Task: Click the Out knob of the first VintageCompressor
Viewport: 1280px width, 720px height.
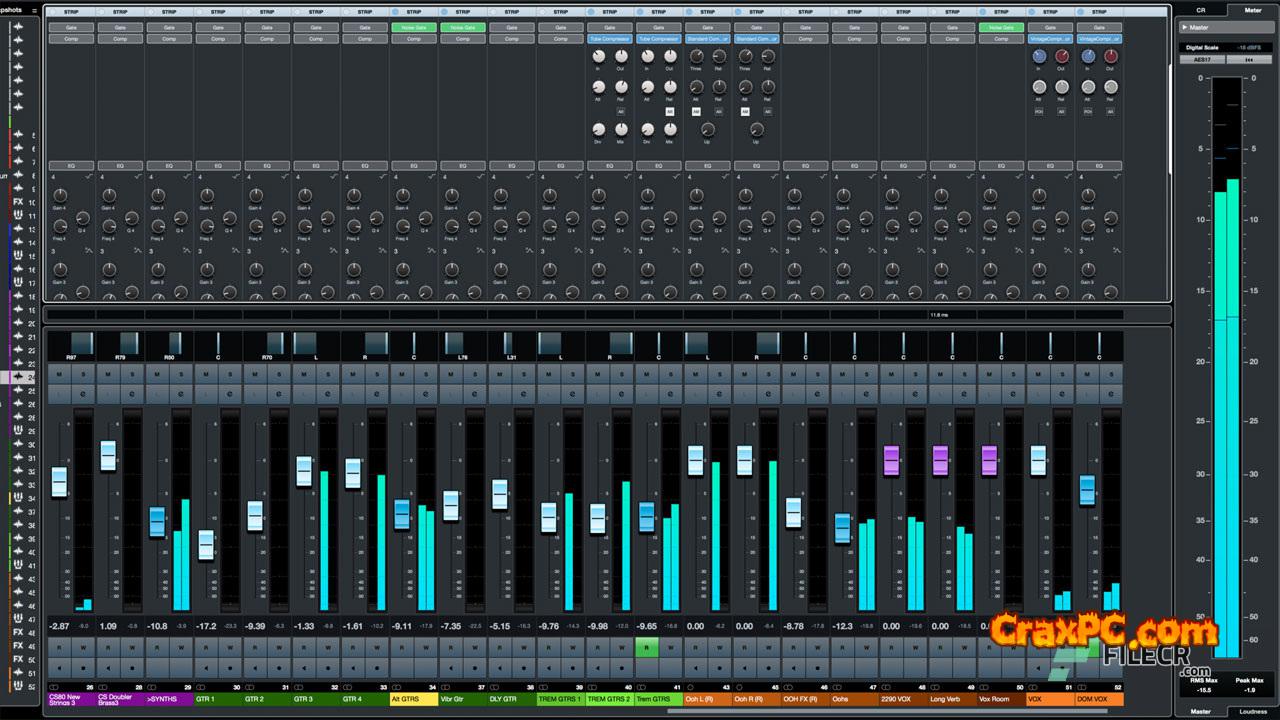Action: [x=1062, y=57]
